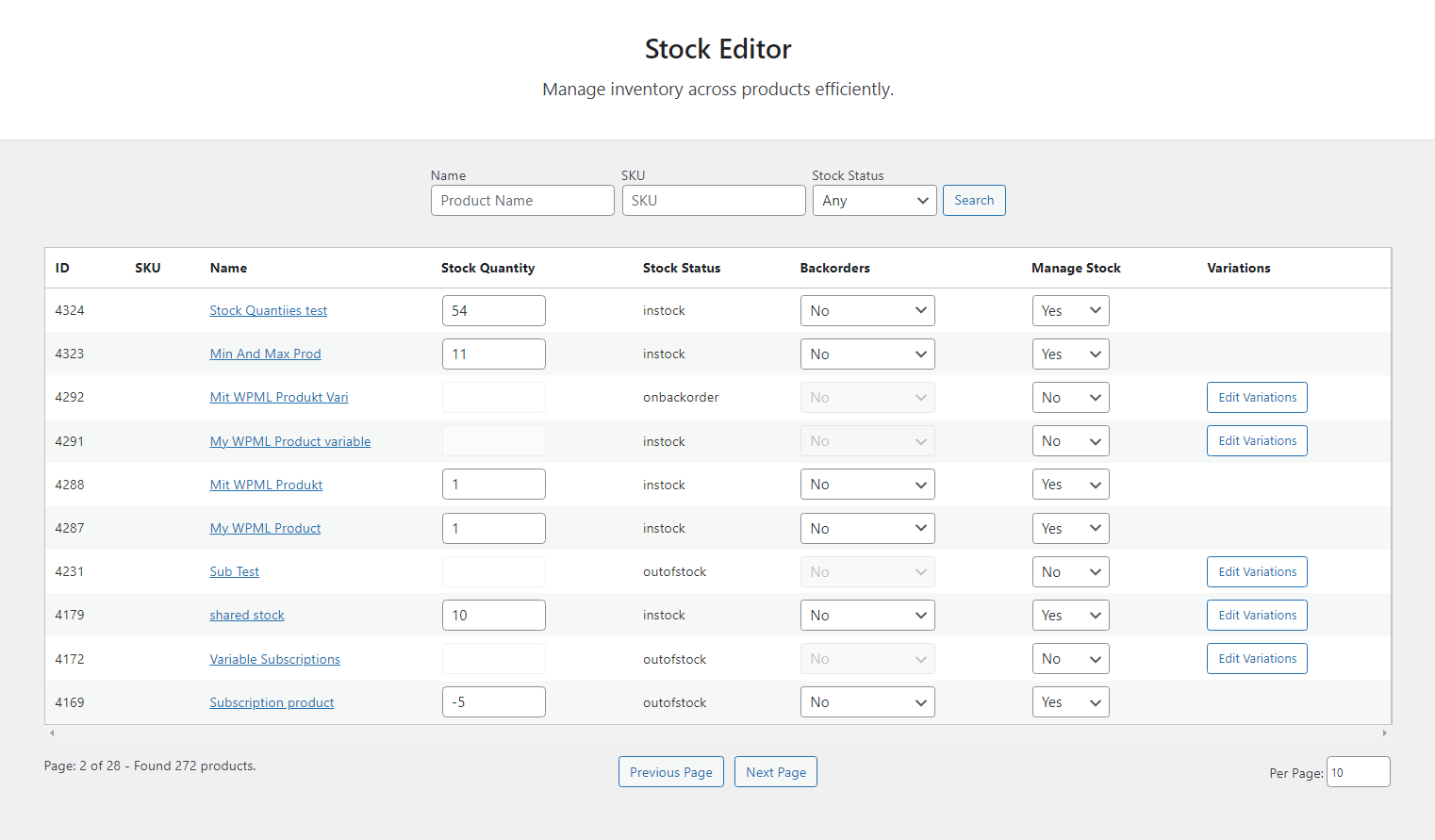The height and width of the screenshot is (840, 1435).
Task: Open the Subscription product link
Action: pyautogui.click(x=271, y=702)
